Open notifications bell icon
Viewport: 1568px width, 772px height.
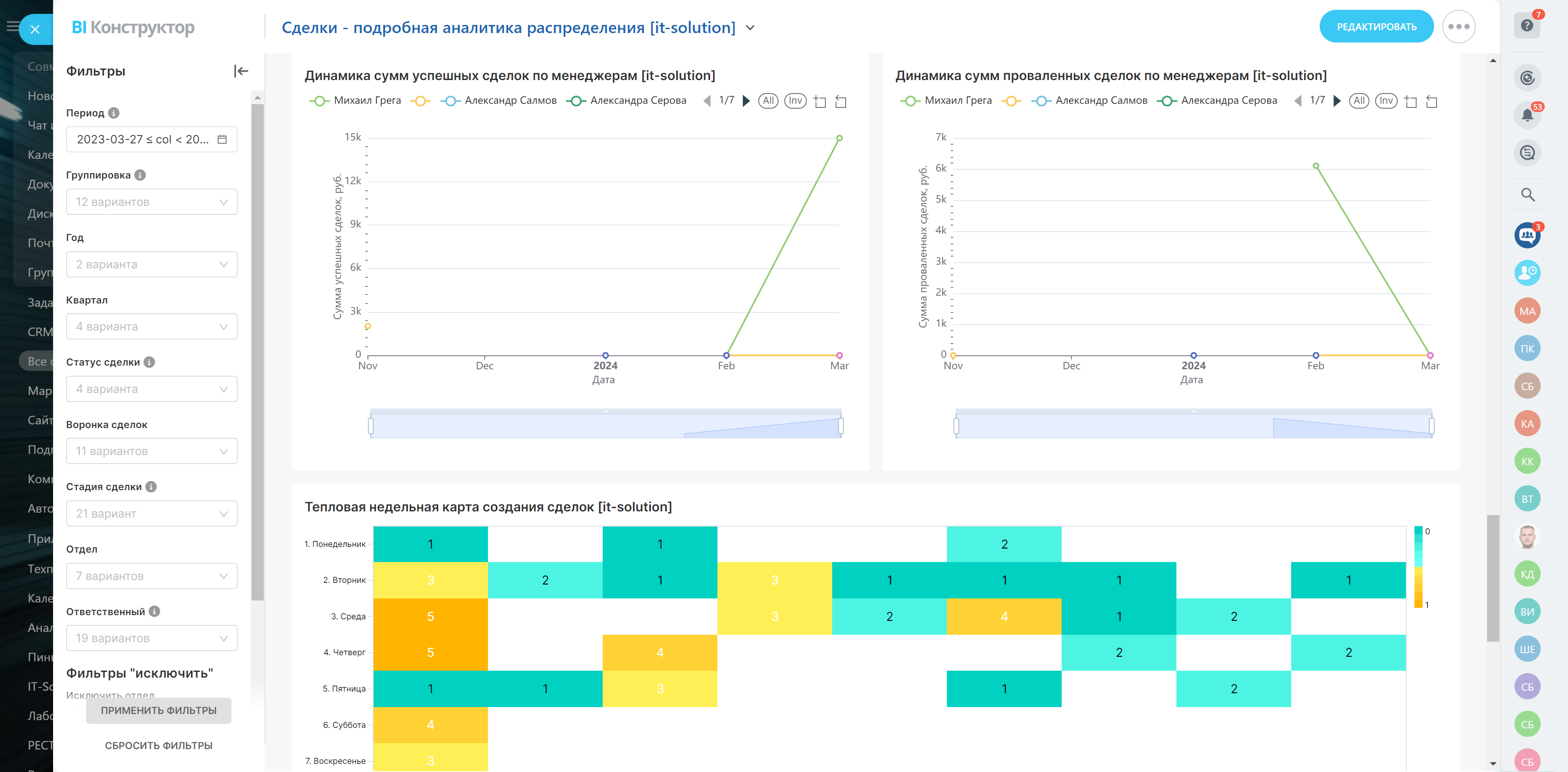click(x=1527, y=115)
